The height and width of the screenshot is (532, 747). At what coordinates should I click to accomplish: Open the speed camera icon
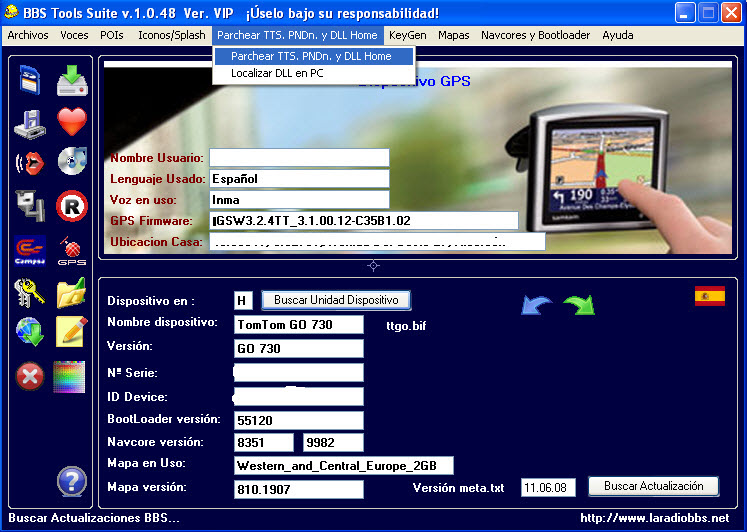tap(30, 205)
